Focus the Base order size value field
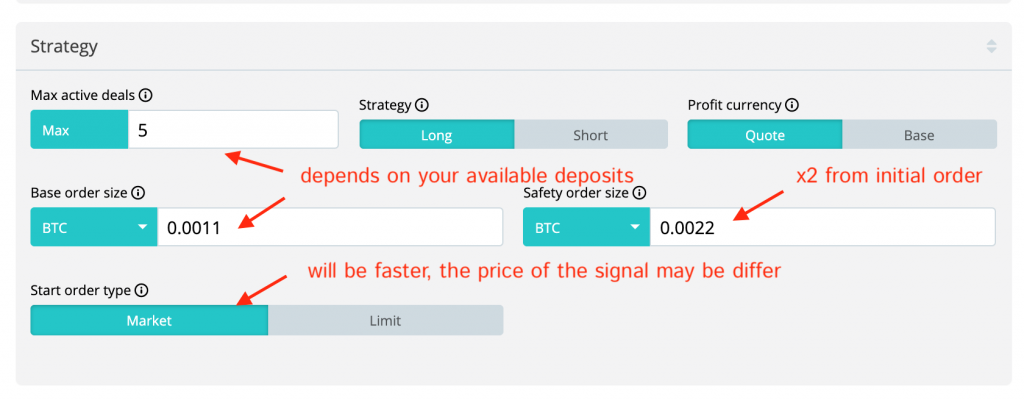 tap(329, 227)
